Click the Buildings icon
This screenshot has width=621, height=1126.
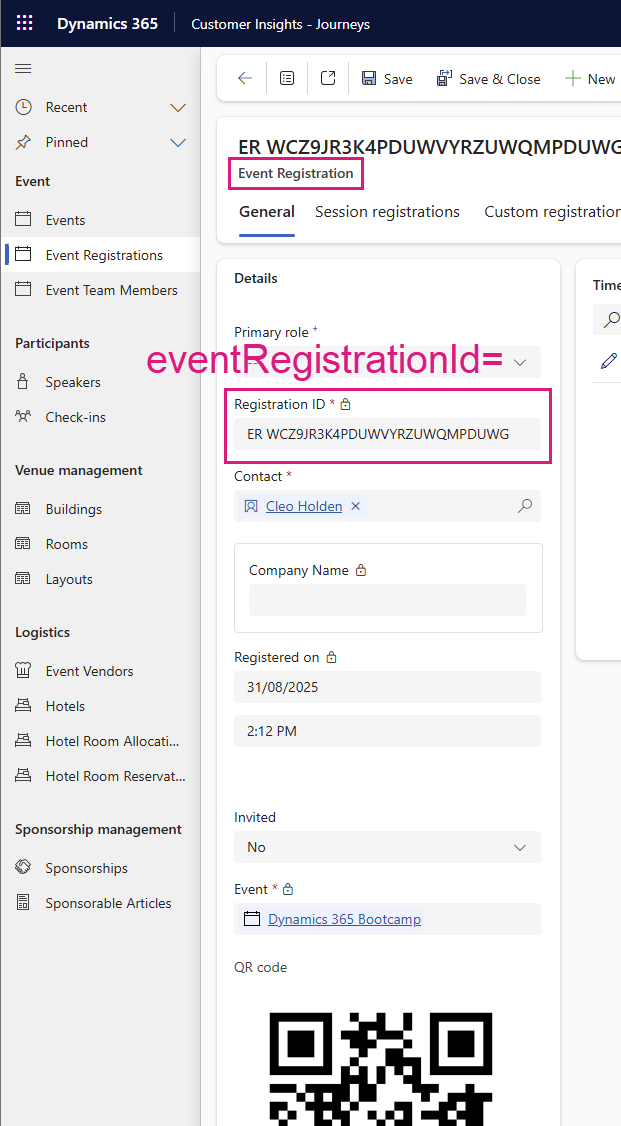(x=23, y=508)
